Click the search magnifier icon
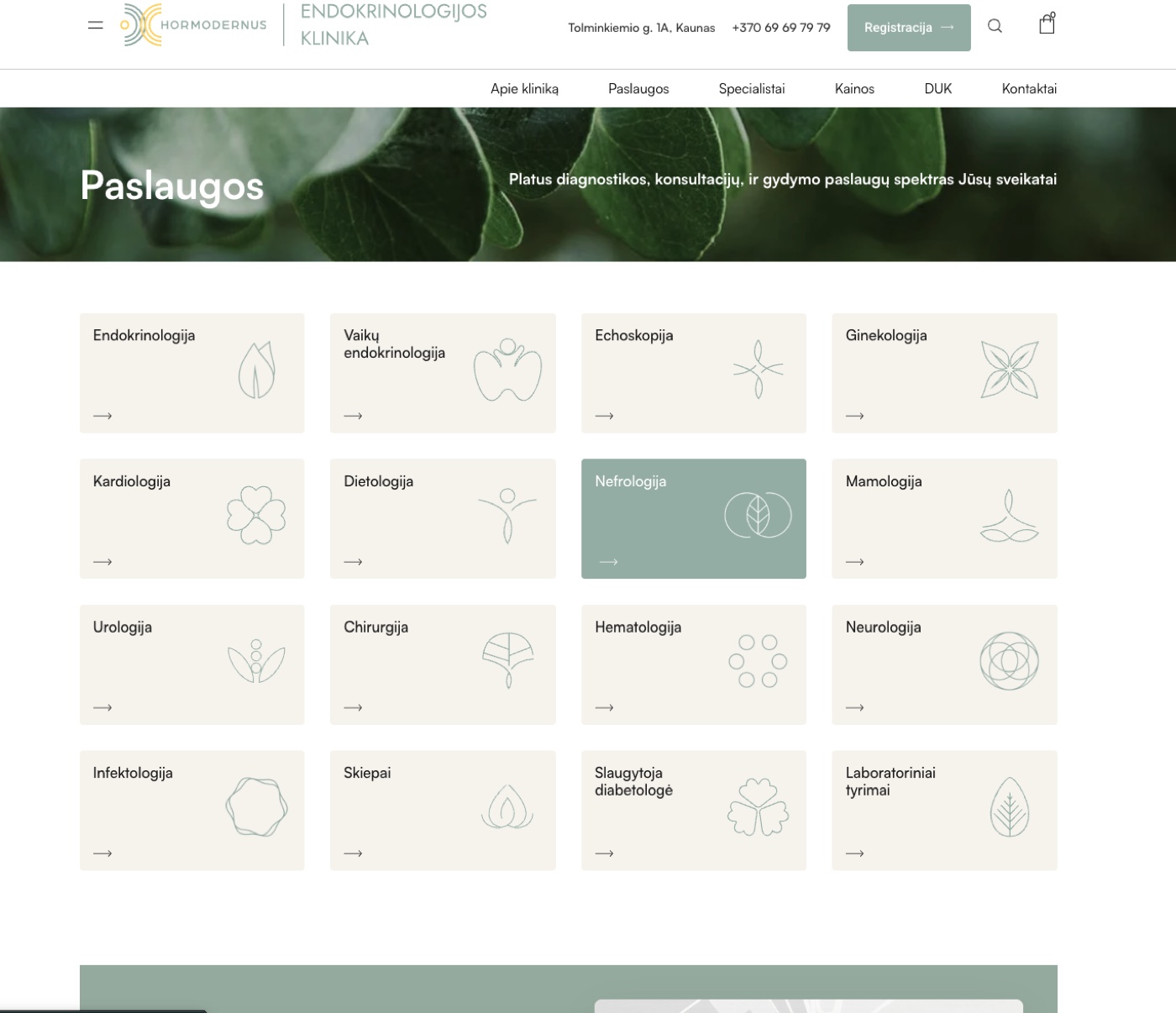This screenshot has height=1013, width=1176. [x=995, y=26]
